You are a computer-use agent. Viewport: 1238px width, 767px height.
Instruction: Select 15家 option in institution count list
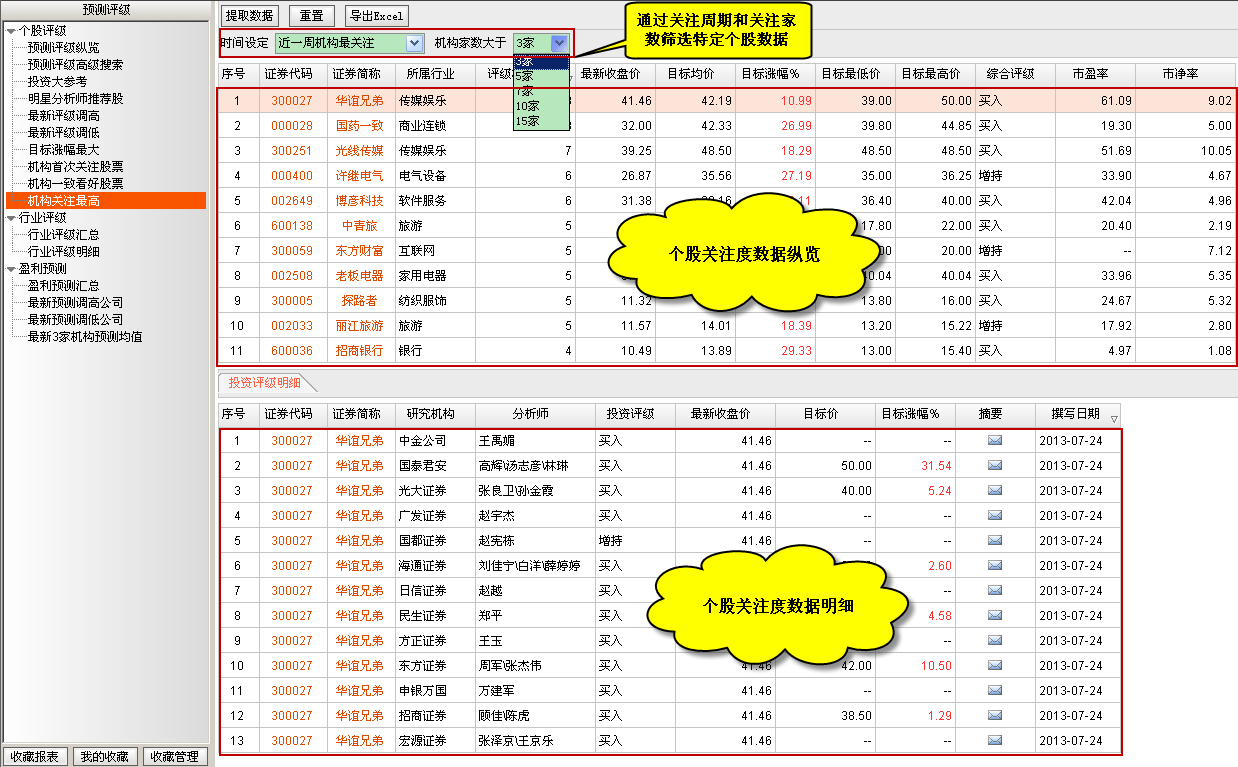pos(526,121)
